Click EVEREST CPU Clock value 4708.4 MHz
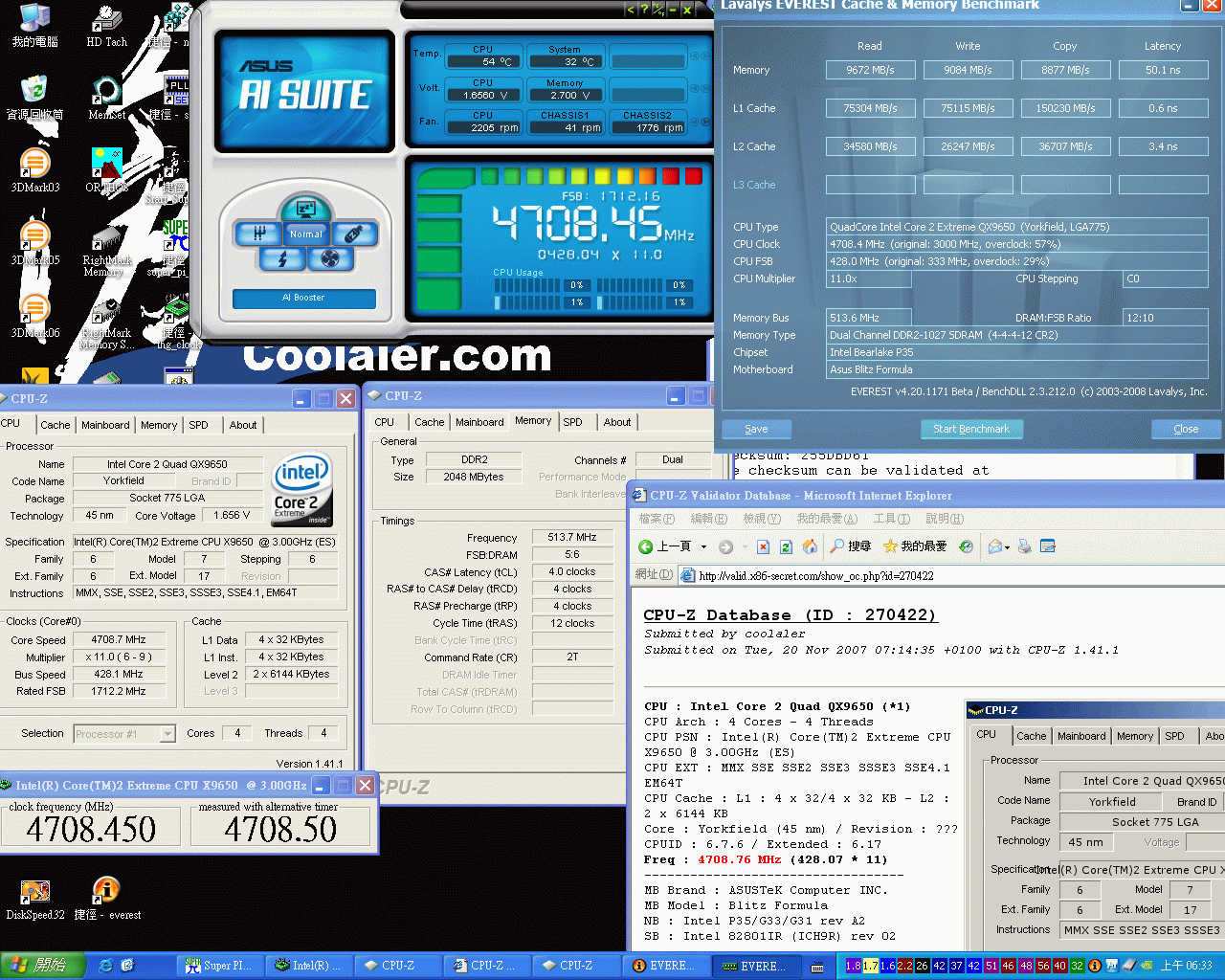 [1017, 244]
